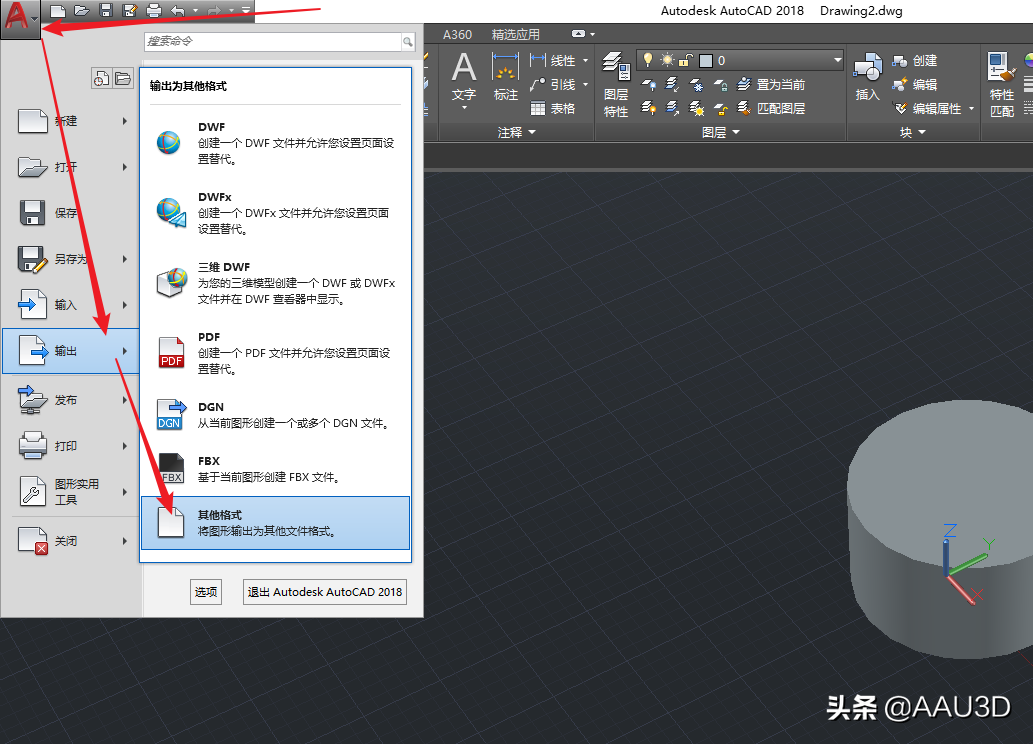1033x744 pixels.
Task: Click the thaw all layers sun icon
Action: [696, 108]
